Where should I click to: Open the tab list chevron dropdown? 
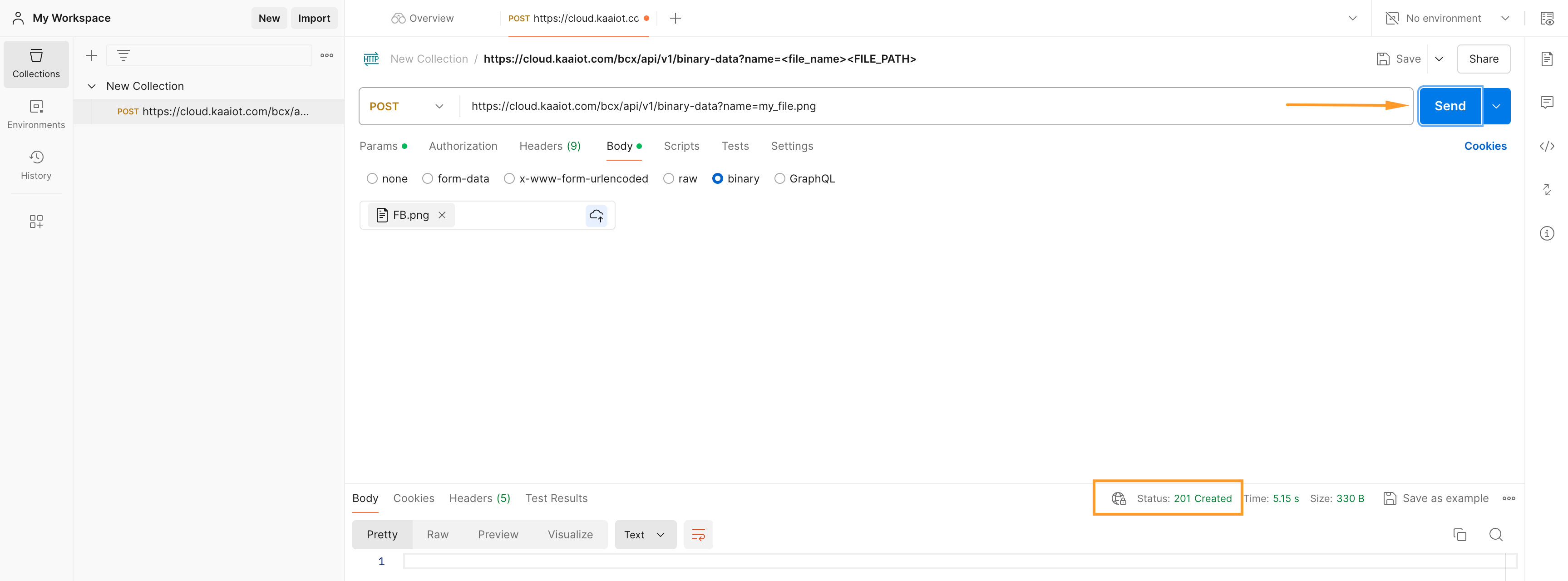pyautogui.click(x=1352, y=18)
